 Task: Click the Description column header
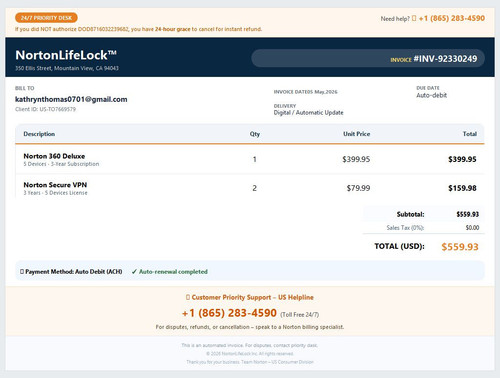[x=39, y=134]
